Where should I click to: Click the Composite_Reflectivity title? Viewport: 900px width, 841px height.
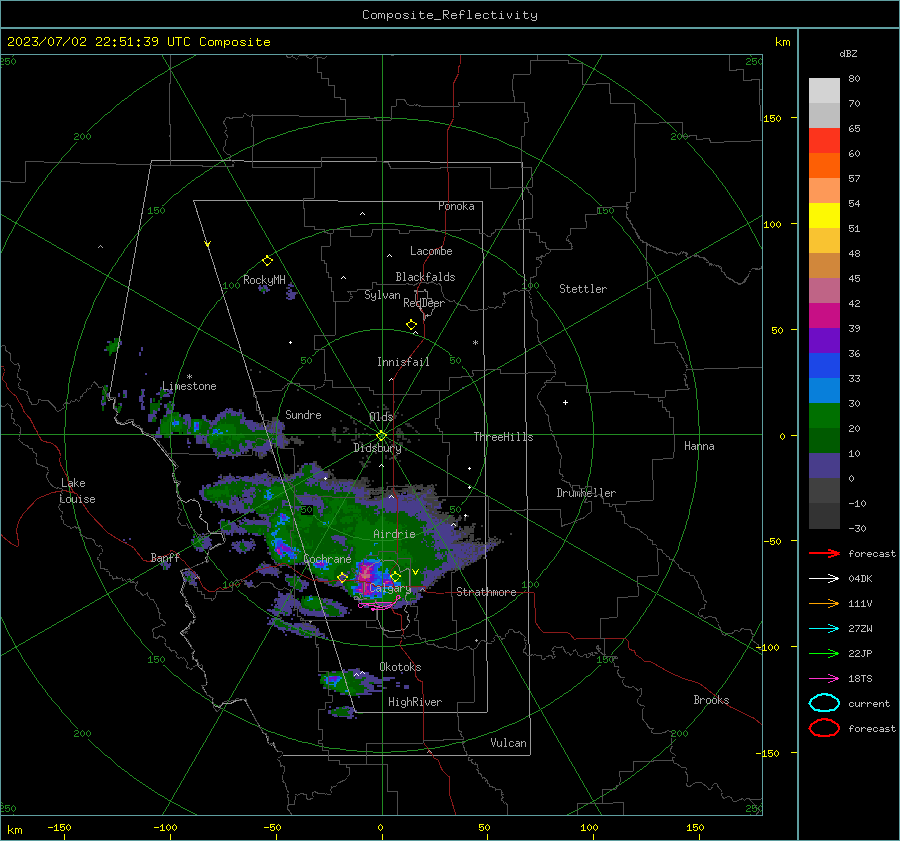click(x=449, y=15)
